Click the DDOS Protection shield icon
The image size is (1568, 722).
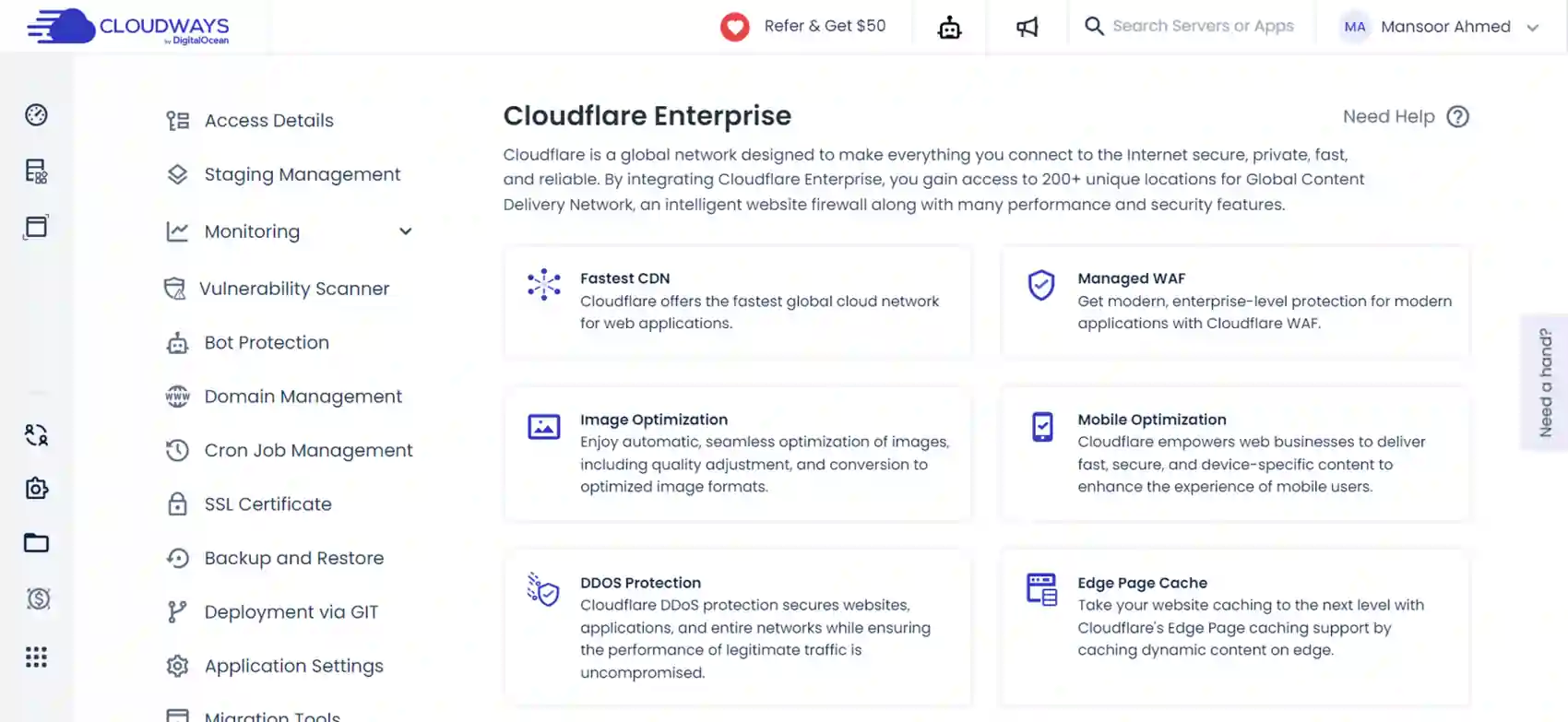point(542,589)
